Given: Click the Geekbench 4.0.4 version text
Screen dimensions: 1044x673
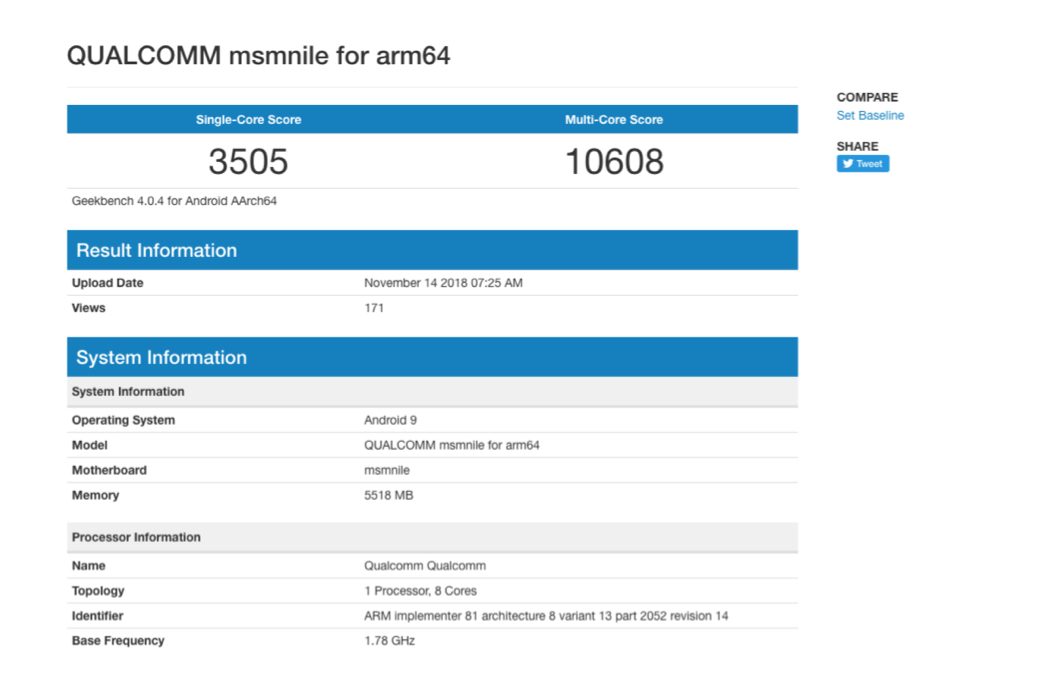Looking at the screenshot, I should point(174,201).
